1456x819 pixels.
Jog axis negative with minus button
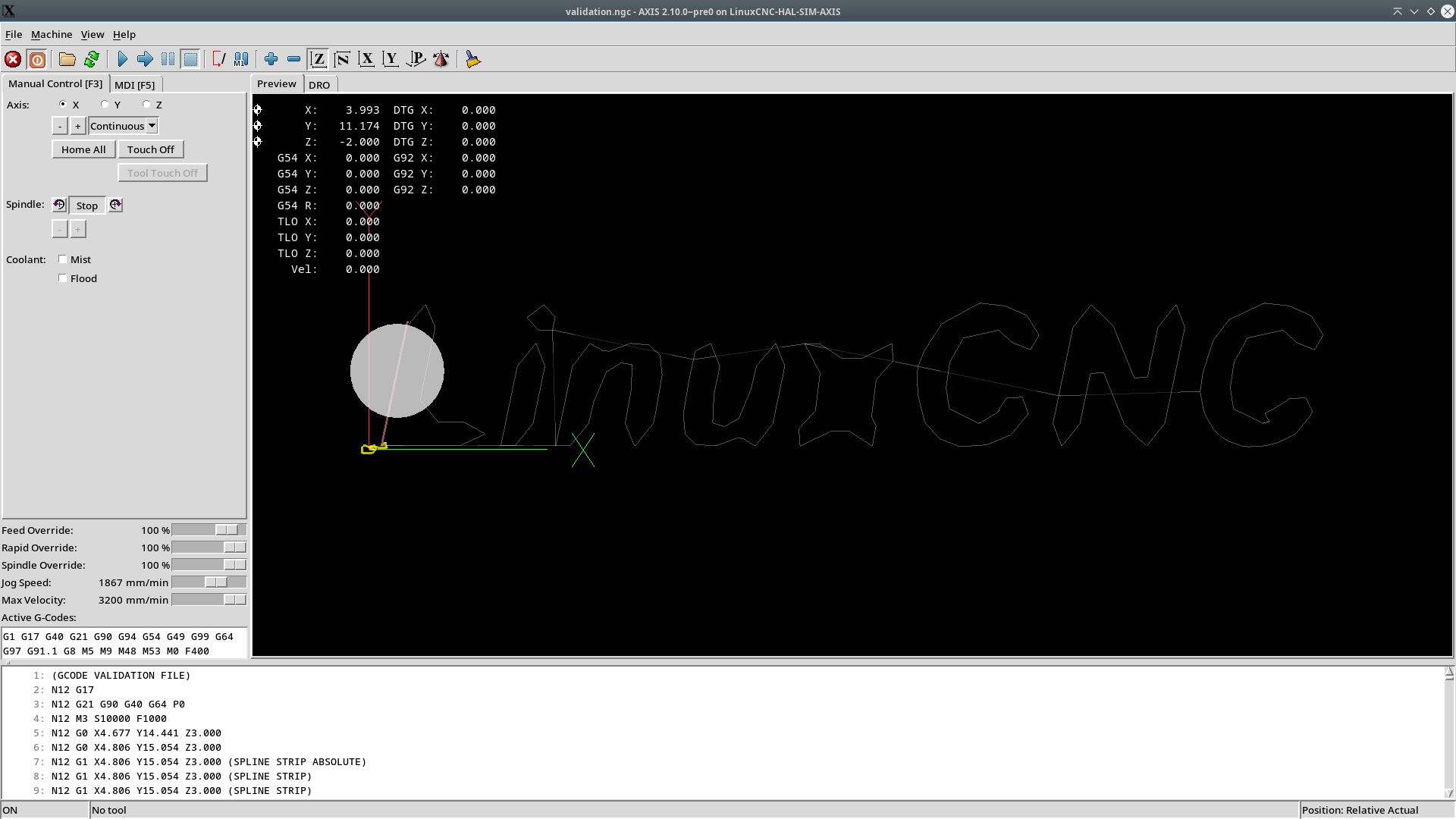pyautogui.click(x=60, y=126)
